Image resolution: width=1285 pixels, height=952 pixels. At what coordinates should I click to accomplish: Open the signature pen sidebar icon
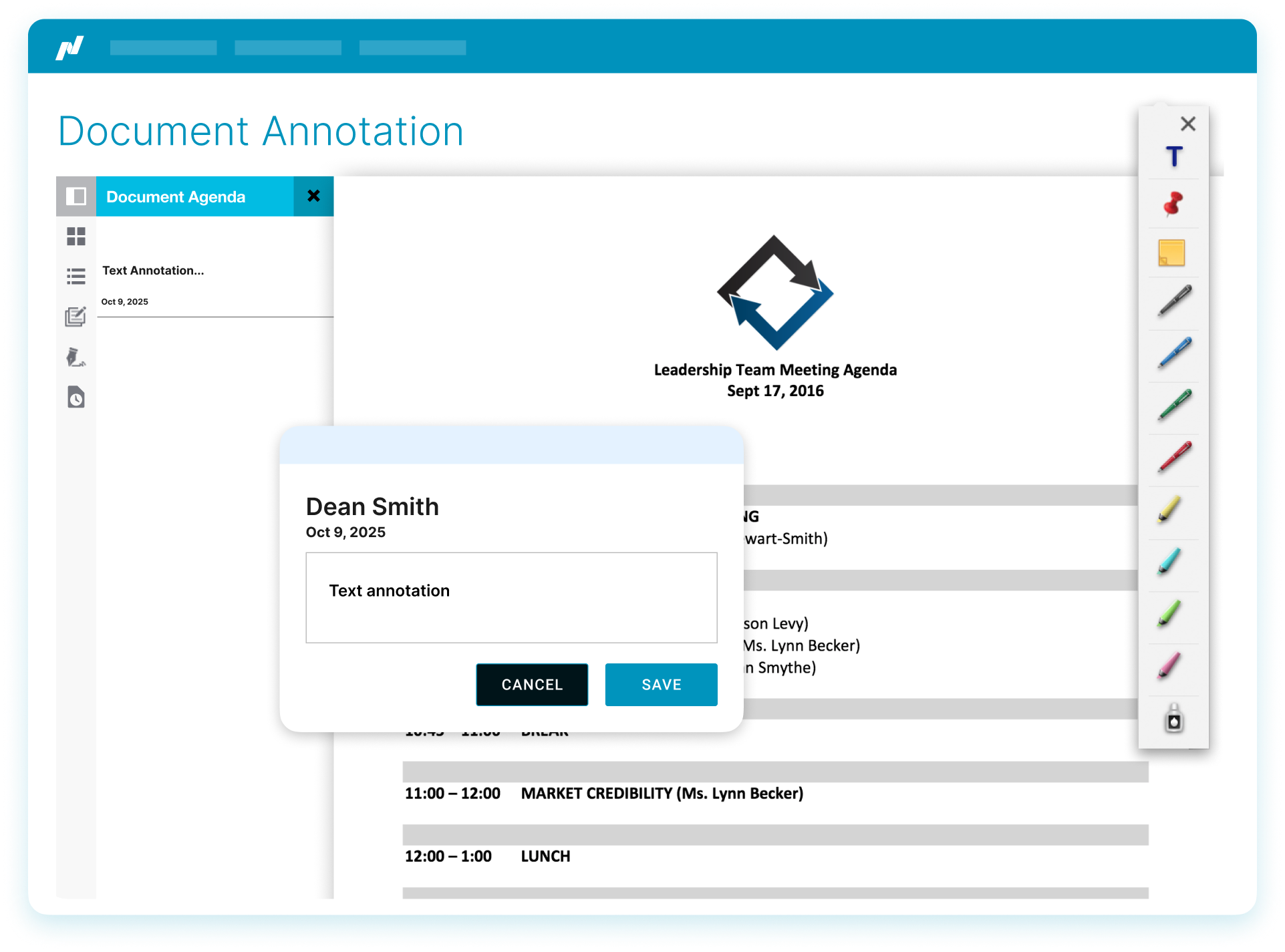(x=76, y=357)
